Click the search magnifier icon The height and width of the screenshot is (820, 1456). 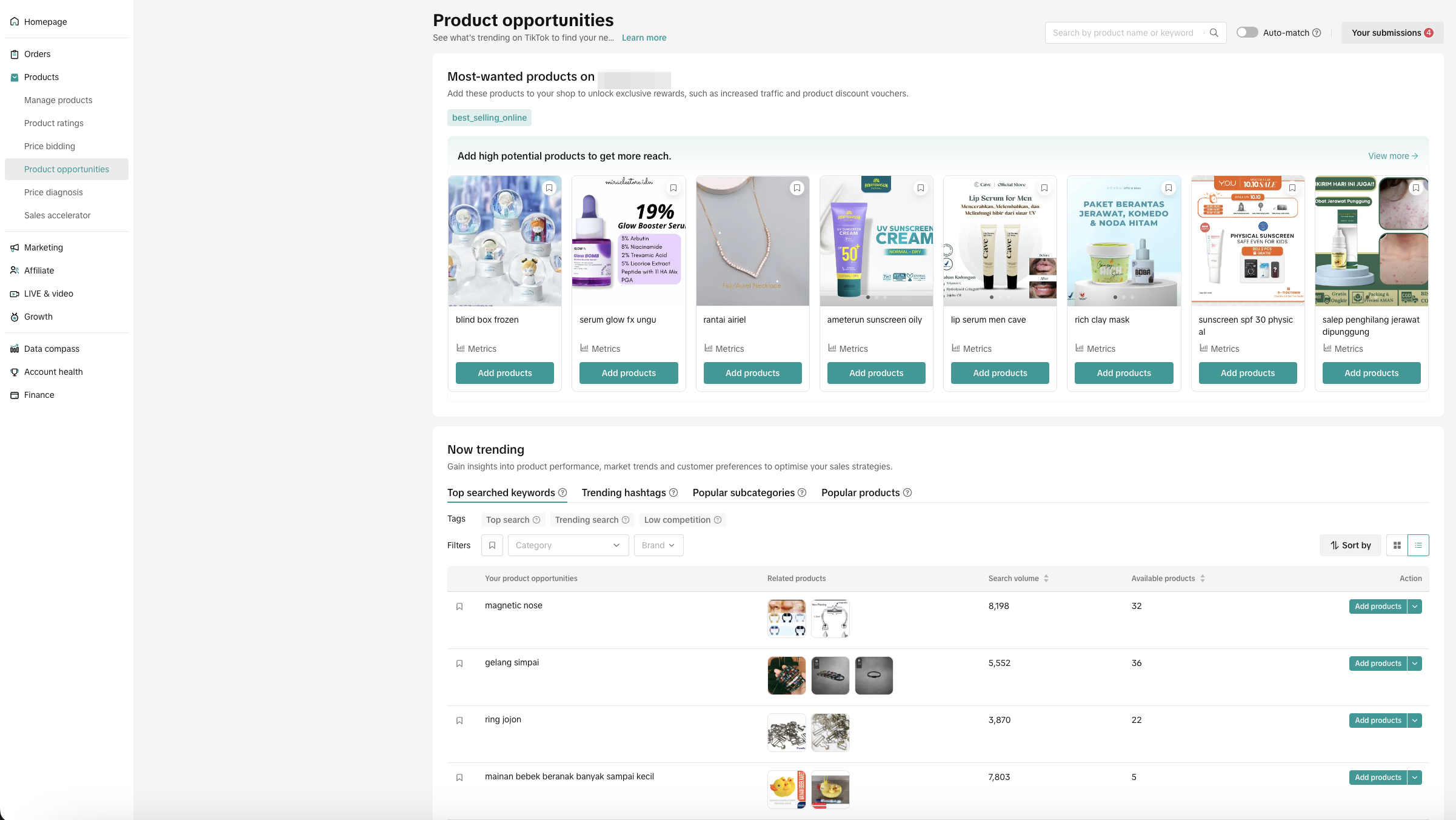pyautogui.click(x=1214, y=33)
